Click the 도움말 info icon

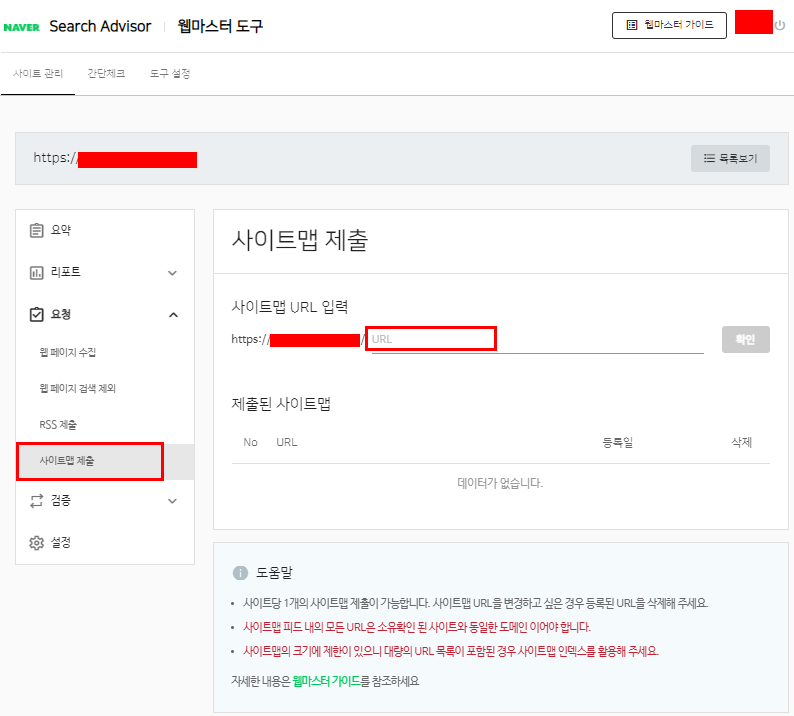point(240,573)
